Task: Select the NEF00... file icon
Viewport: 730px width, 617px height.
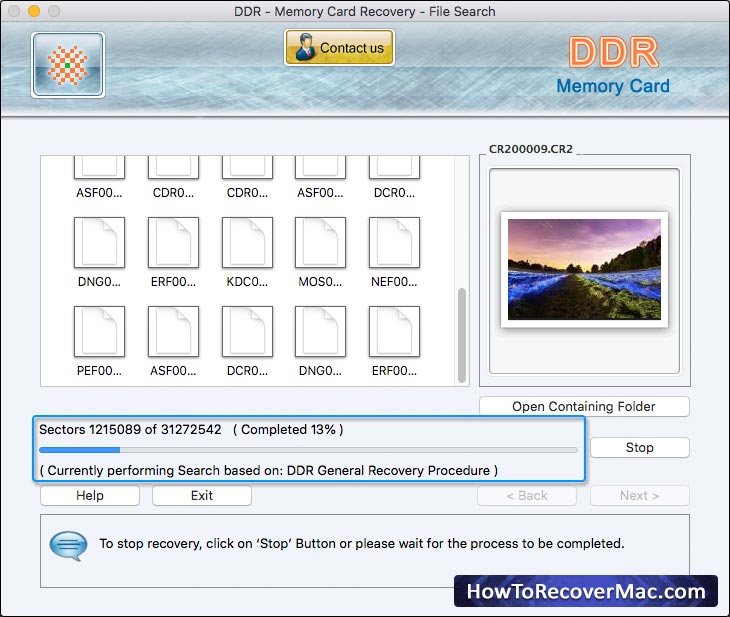Action: pos(394,242)
